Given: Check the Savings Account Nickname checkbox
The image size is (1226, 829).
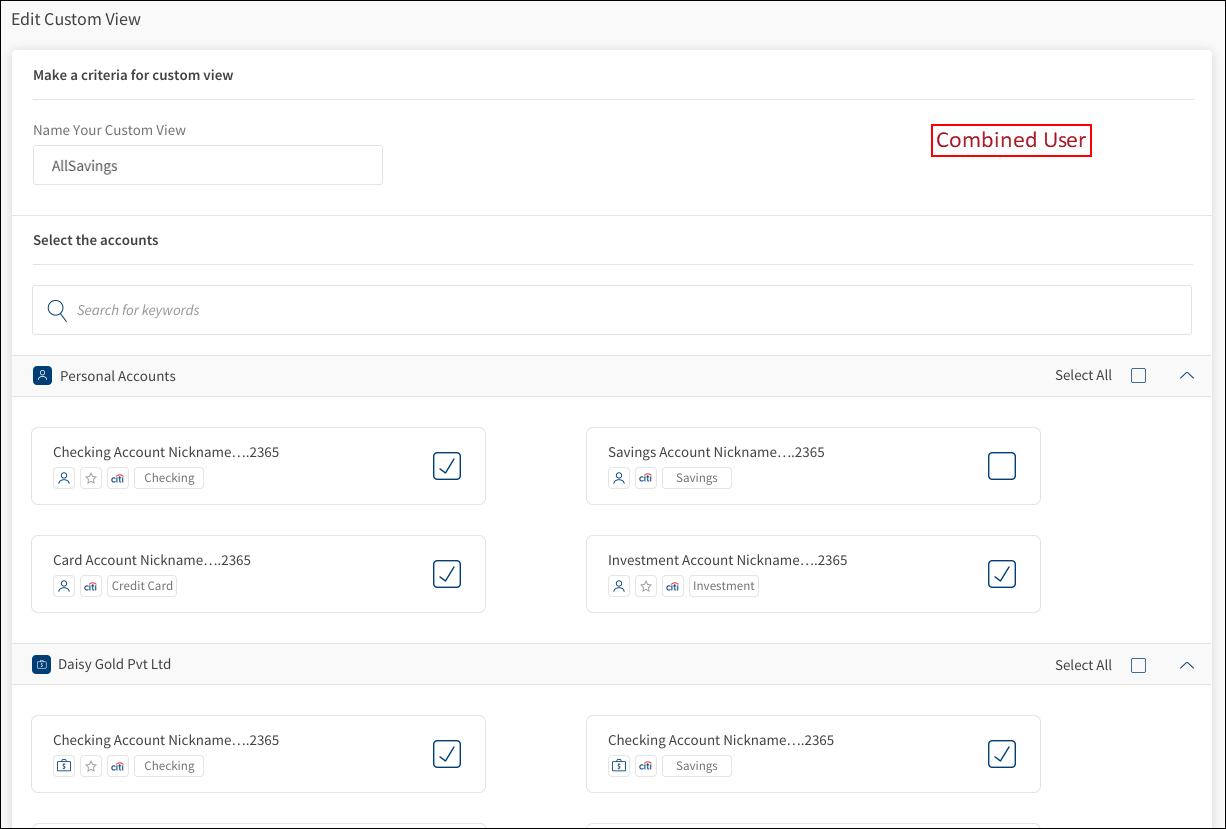Looking at the screenshot, I should (x=1001, y=466).
